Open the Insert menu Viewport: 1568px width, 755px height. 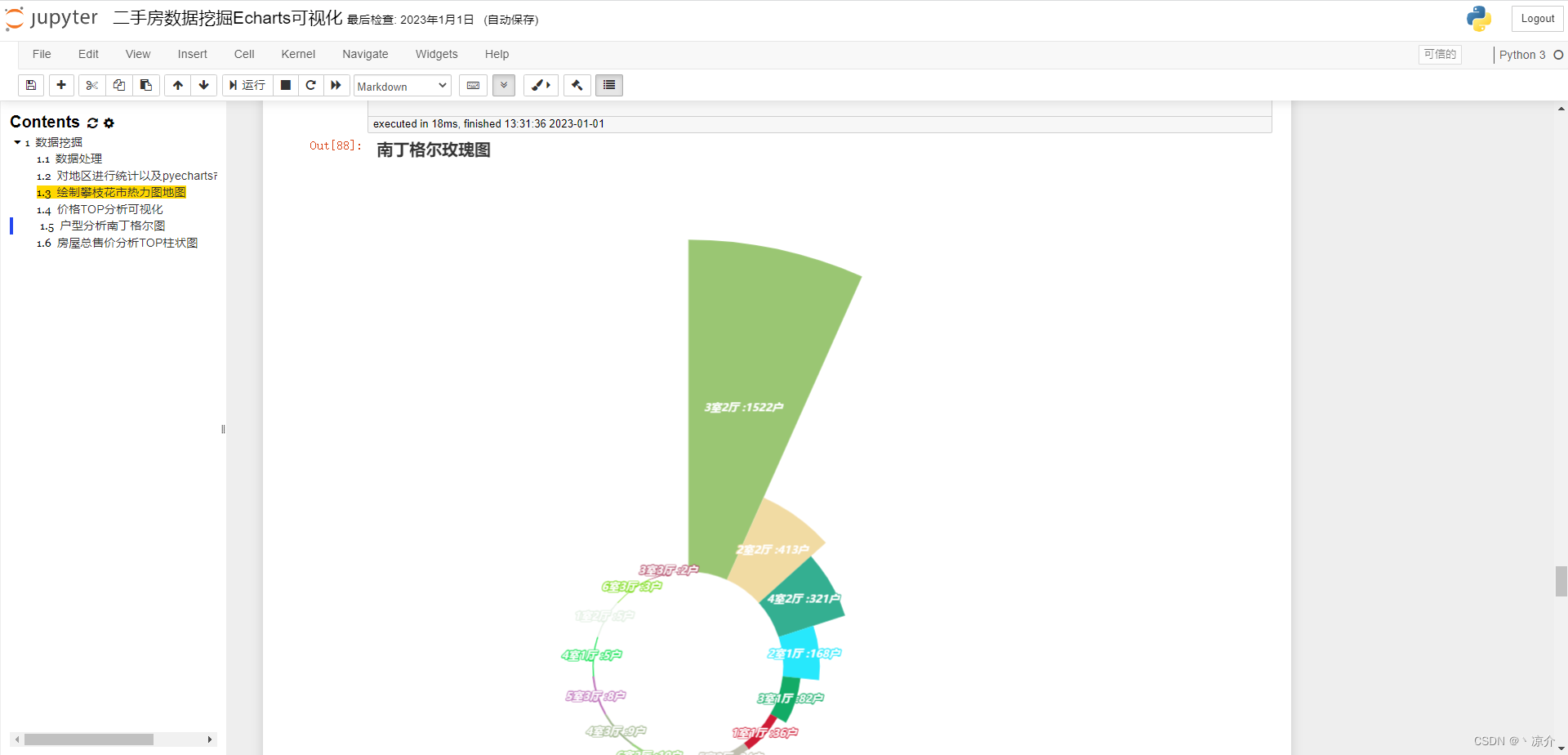click(193, 54)
